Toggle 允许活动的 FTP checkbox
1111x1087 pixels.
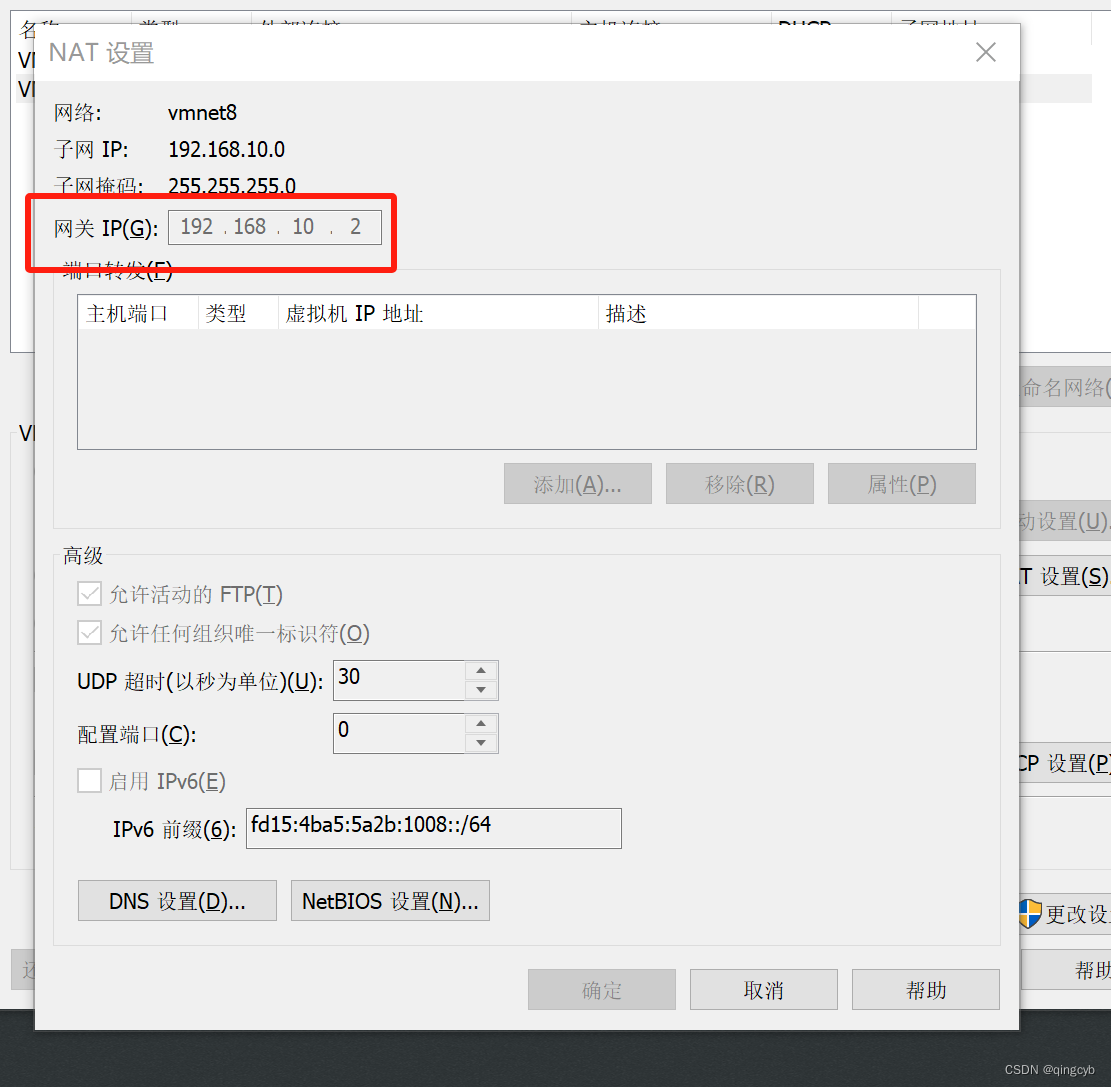click(x=89, y=594)
